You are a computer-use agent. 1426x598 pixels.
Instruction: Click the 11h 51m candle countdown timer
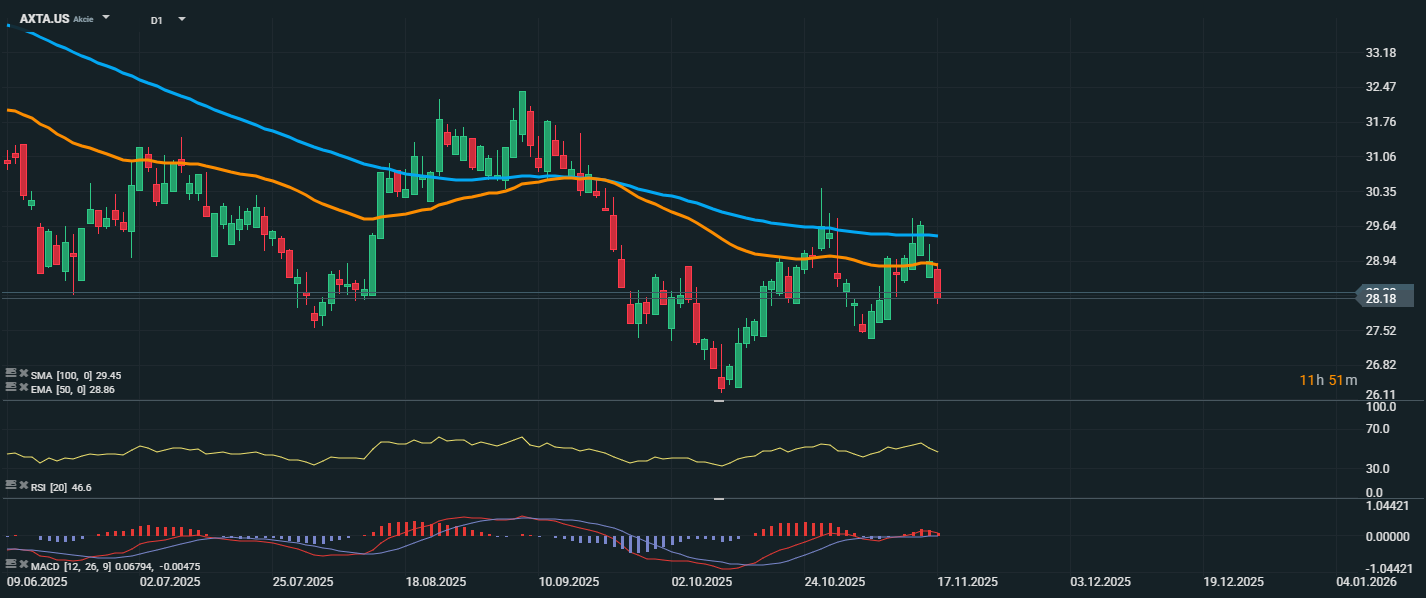1328,380
